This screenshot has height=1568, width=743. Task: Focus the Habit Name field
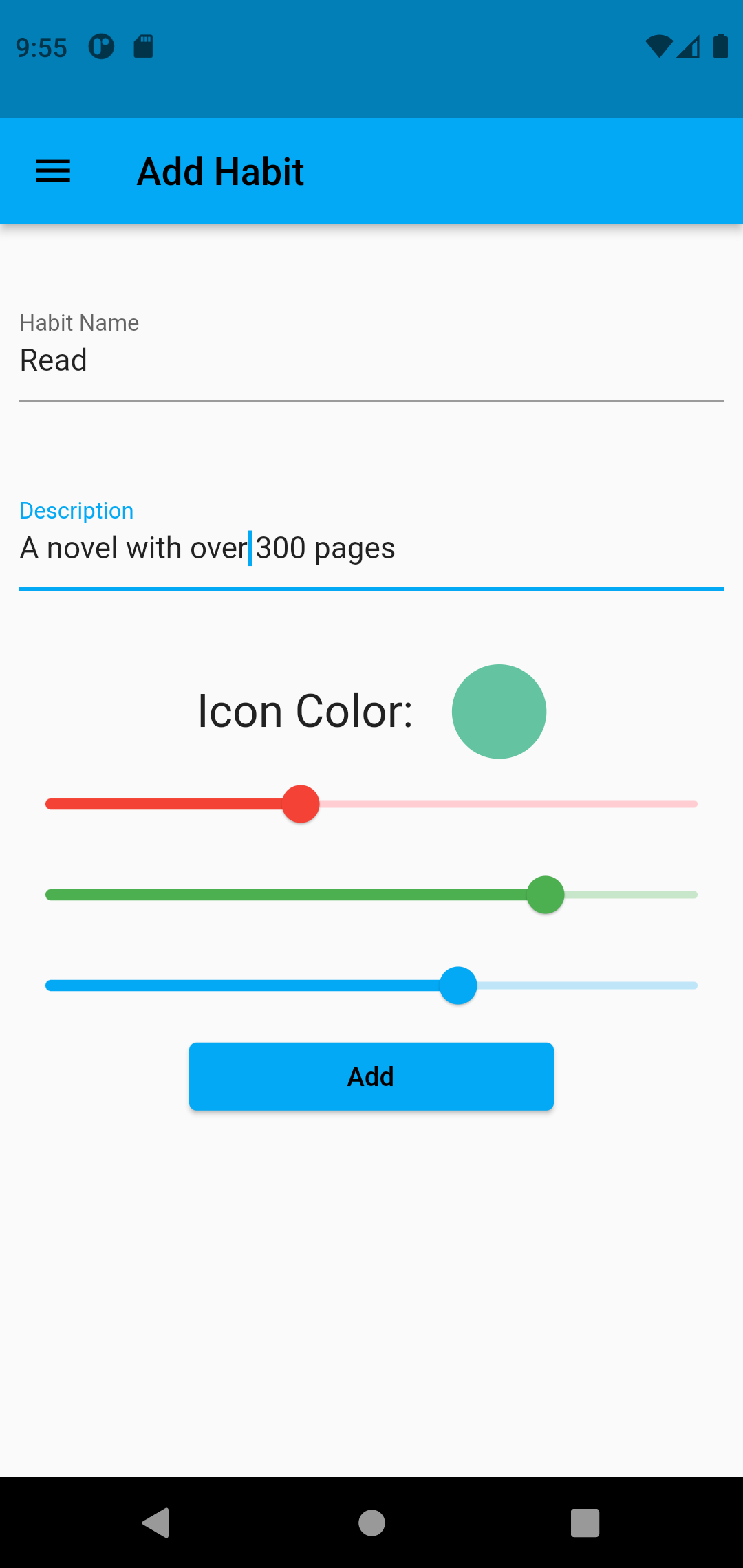371,356
